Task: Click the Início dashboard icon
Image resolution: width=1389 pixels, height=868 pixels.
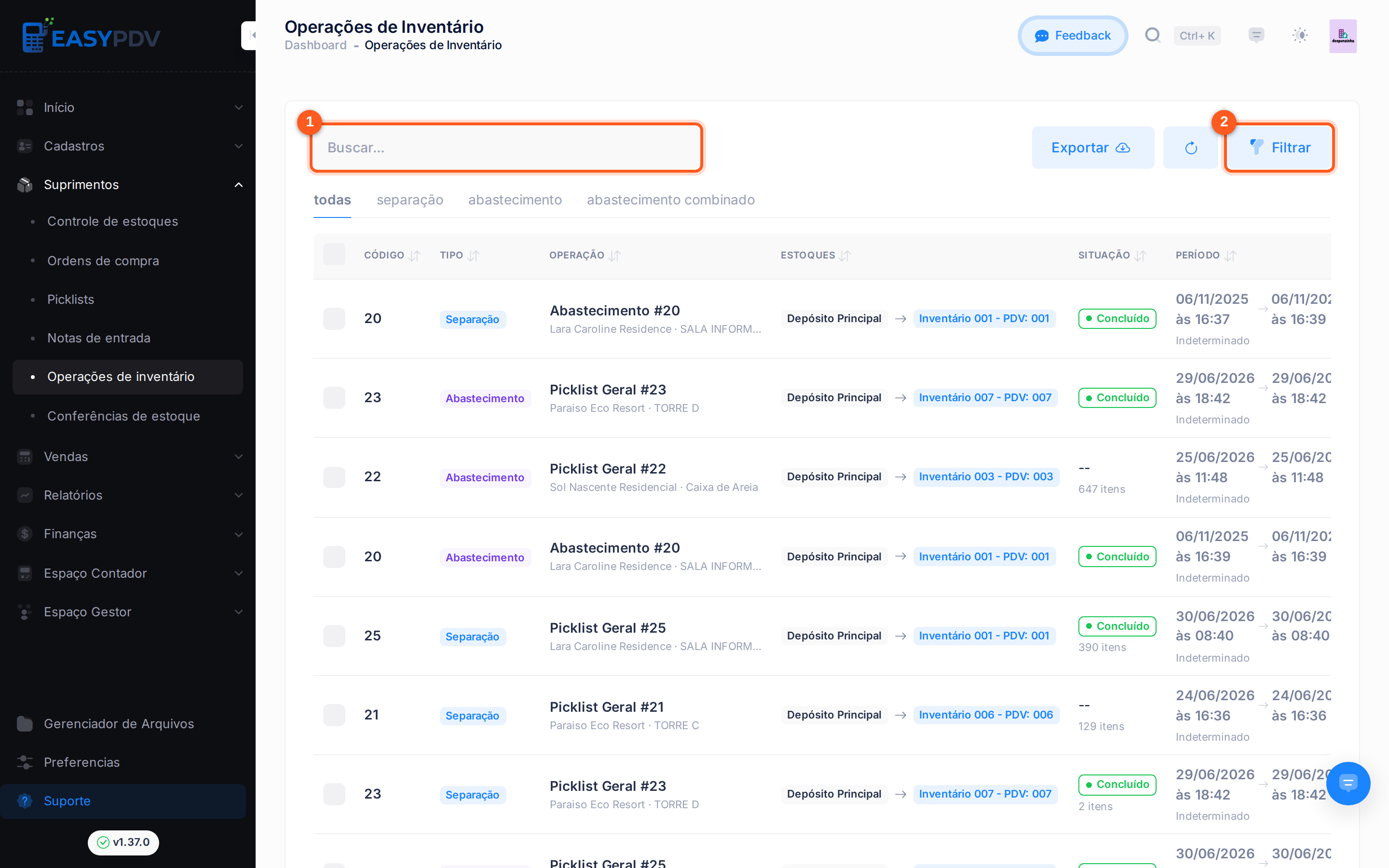Action: point(25,108)
